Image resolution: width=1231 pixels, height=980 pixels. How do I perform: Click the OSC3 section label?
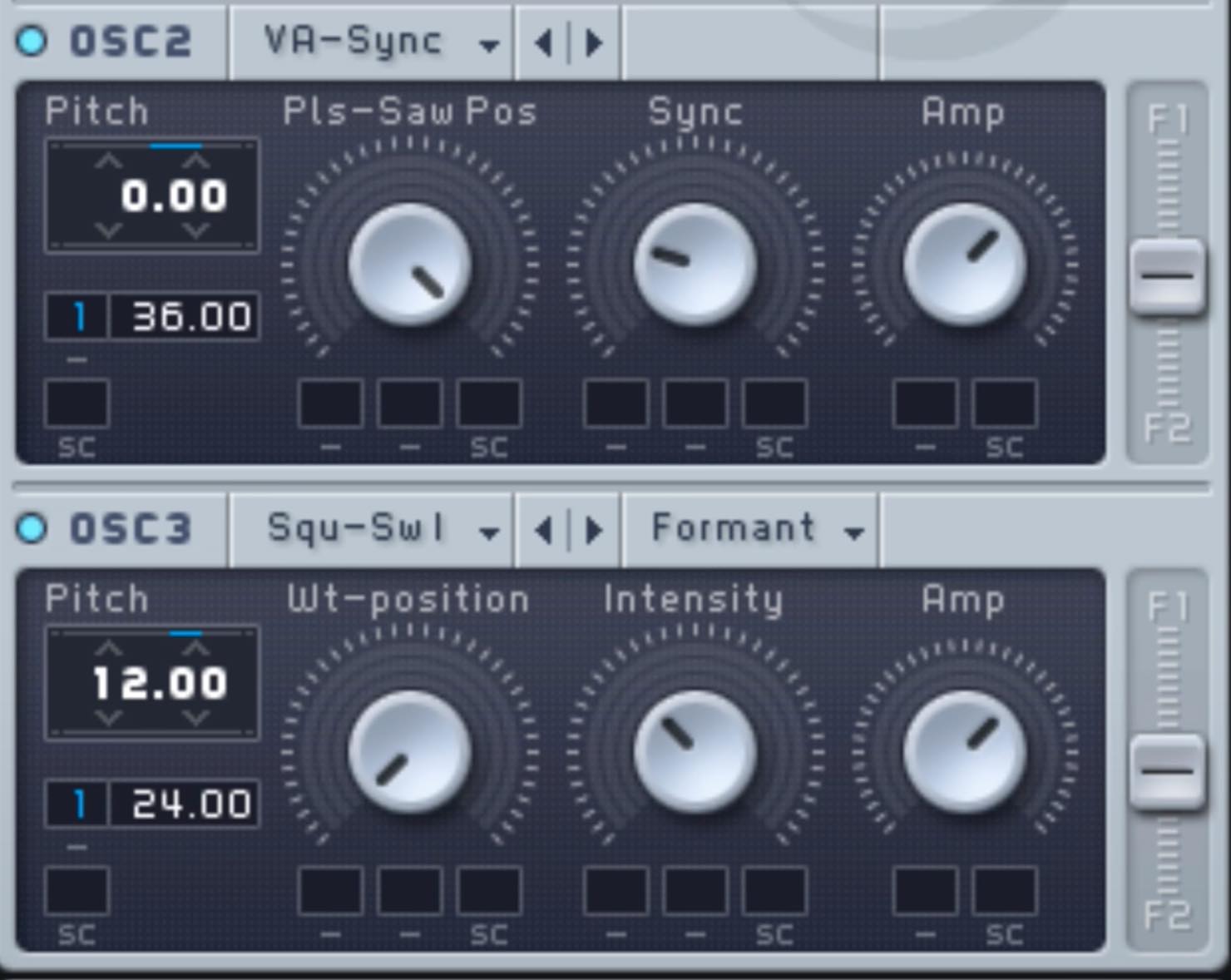(131, 529)
